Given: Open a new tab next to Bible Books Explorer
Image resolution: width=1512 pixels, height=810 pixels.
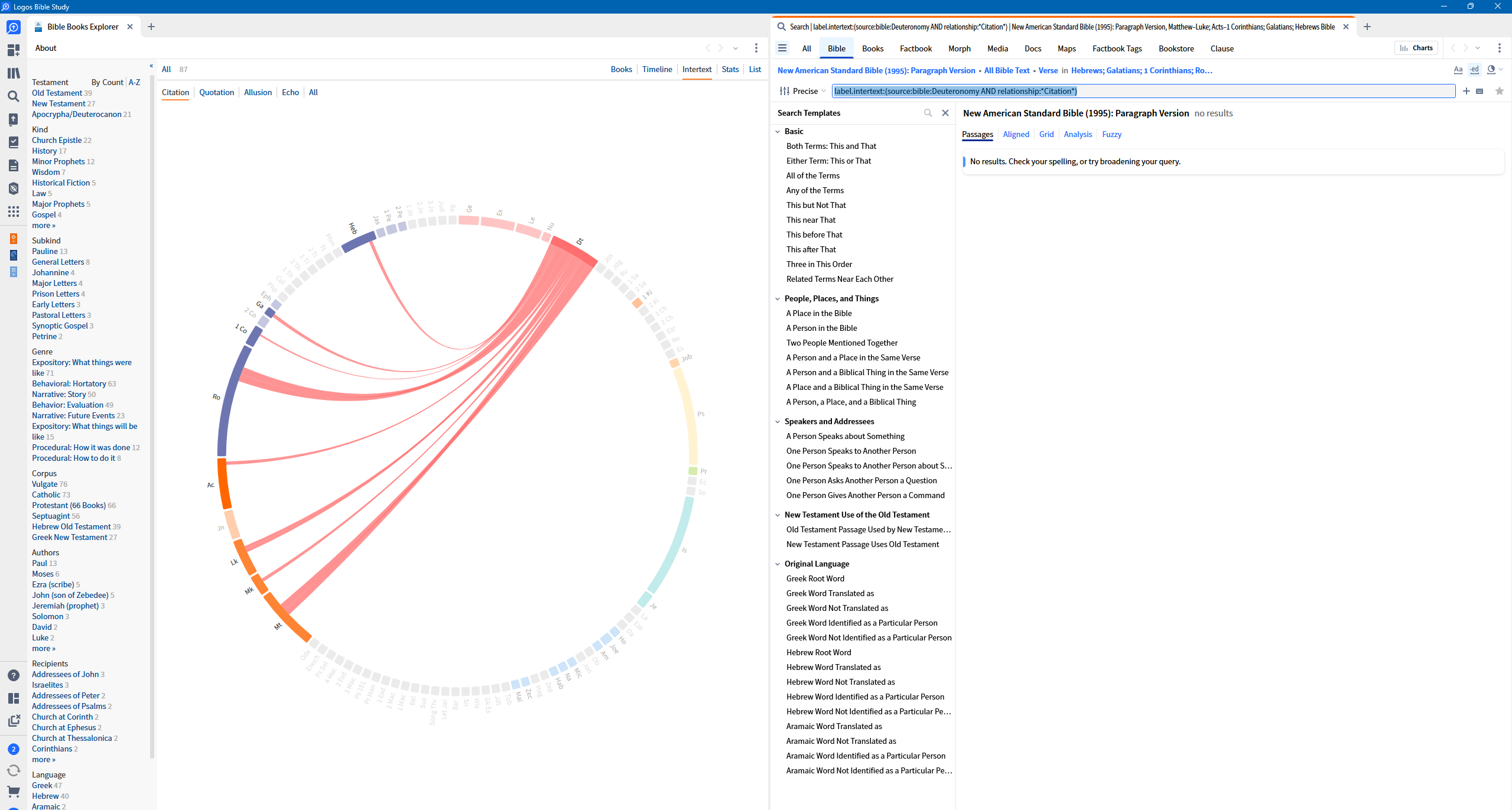Looking at the screenshot, I should [x=151, y=27].
